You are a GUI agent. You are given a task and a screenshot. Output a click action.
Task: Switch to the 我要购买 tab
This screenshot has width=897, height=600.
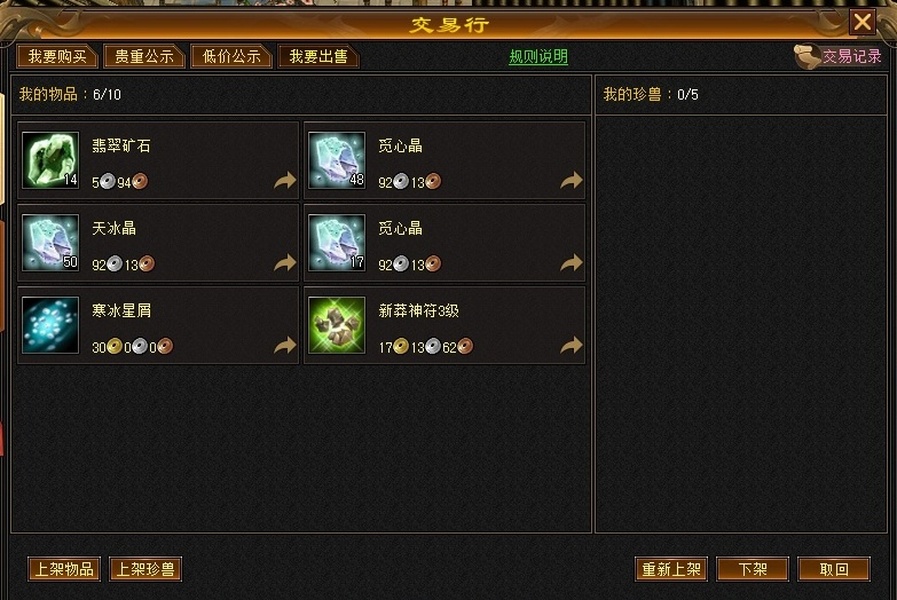coord(57,57)
